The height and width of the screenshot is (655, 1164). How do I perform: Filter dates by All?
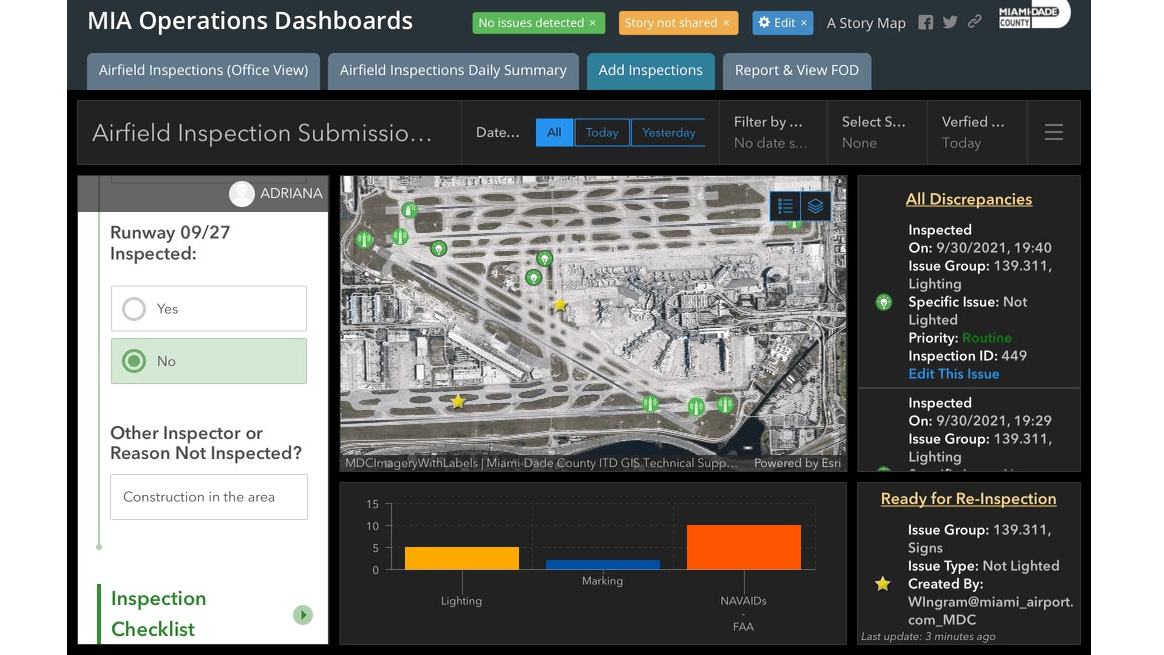pos(554,132)
